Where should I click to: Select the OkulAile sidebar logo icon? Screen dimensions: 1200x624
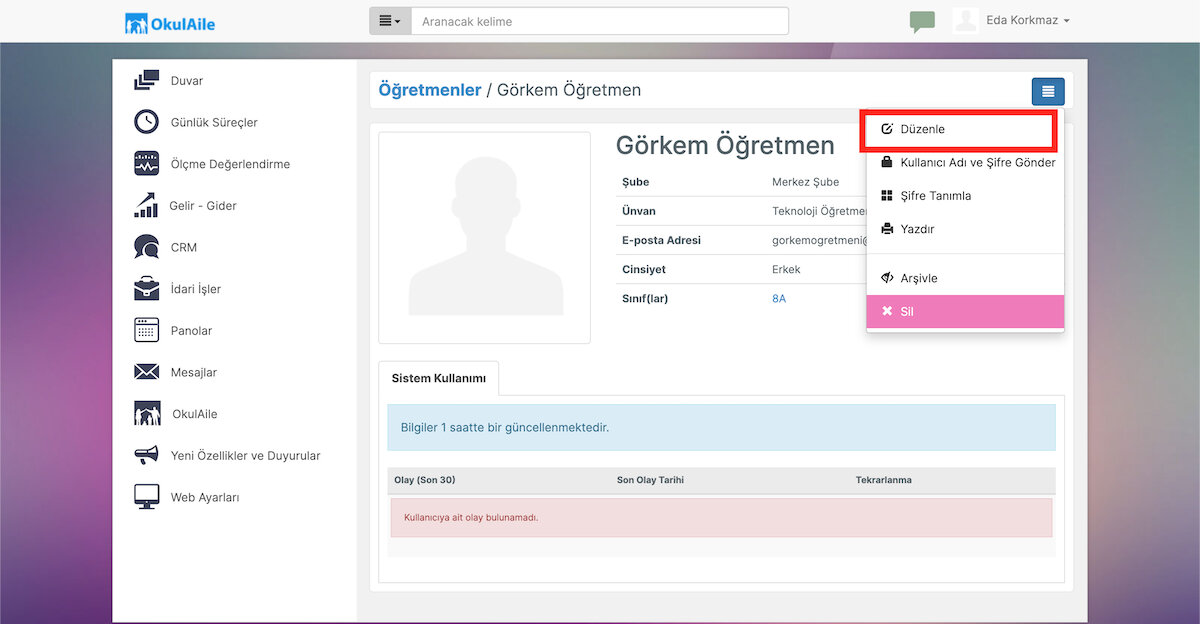(147, 414)
